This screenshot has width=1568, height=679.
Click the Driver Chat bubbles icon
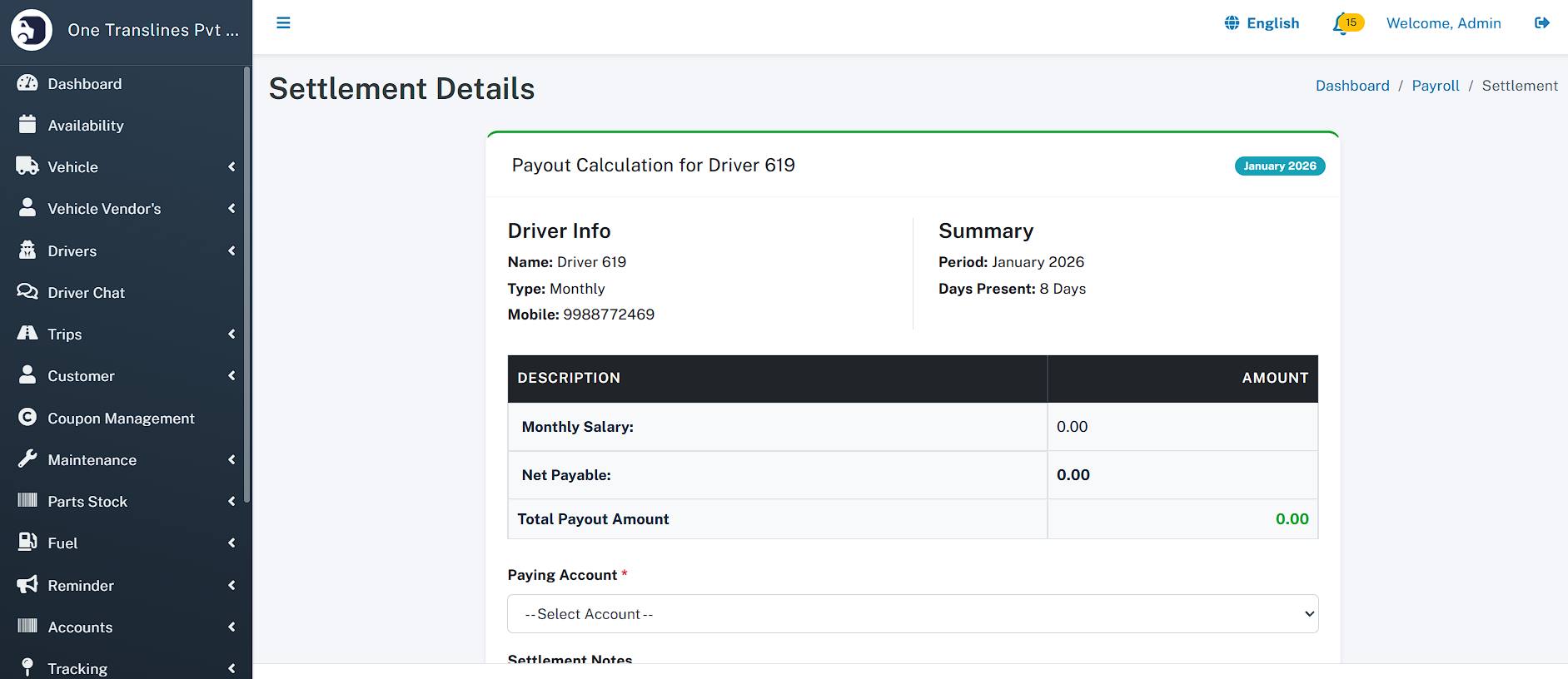pos(27,292)
